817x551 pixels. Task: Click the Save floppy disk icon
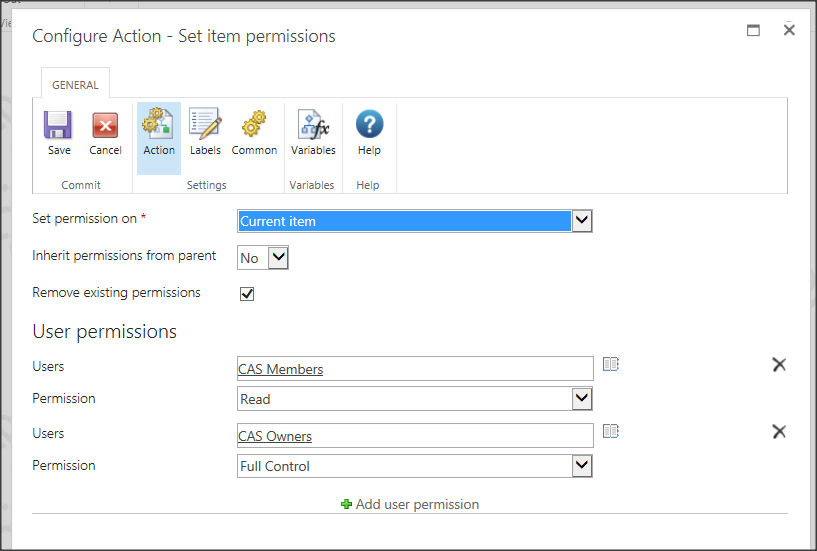58,125
